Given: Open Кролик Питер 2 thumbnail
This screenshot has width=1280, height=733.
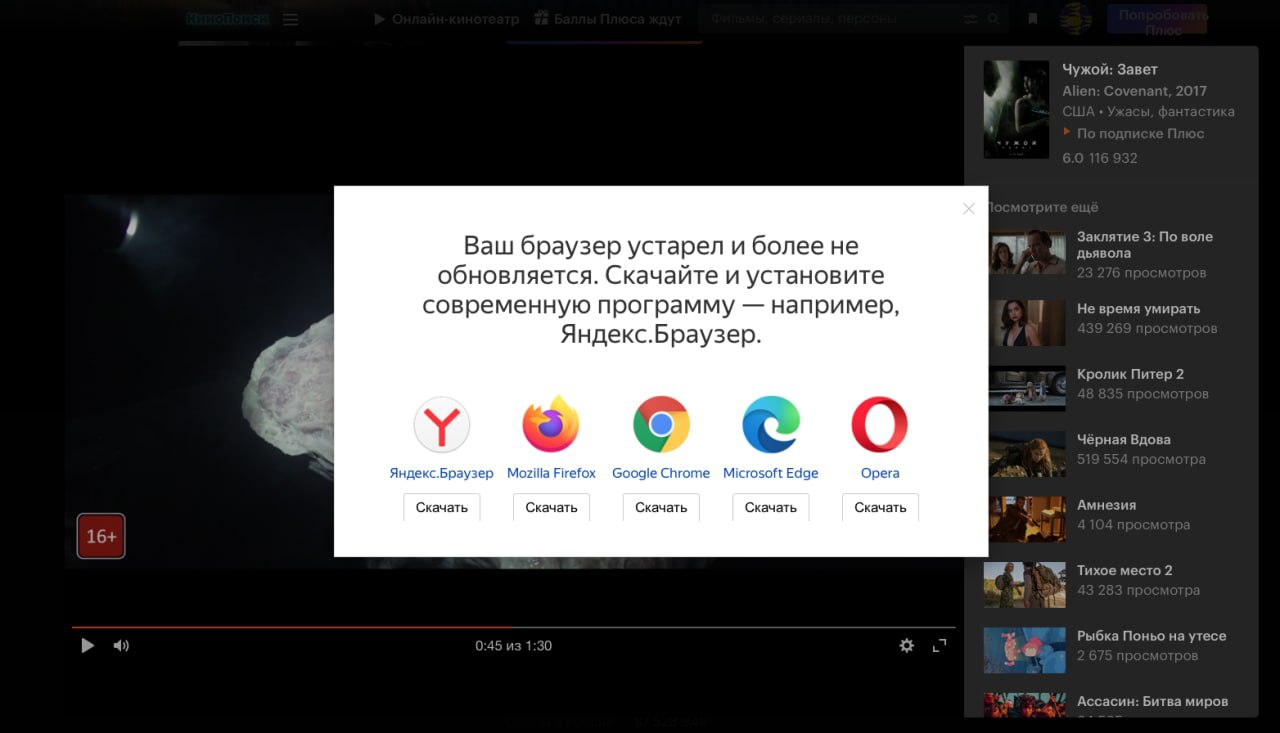Looking at the screenshot, I should [1027, 388].
